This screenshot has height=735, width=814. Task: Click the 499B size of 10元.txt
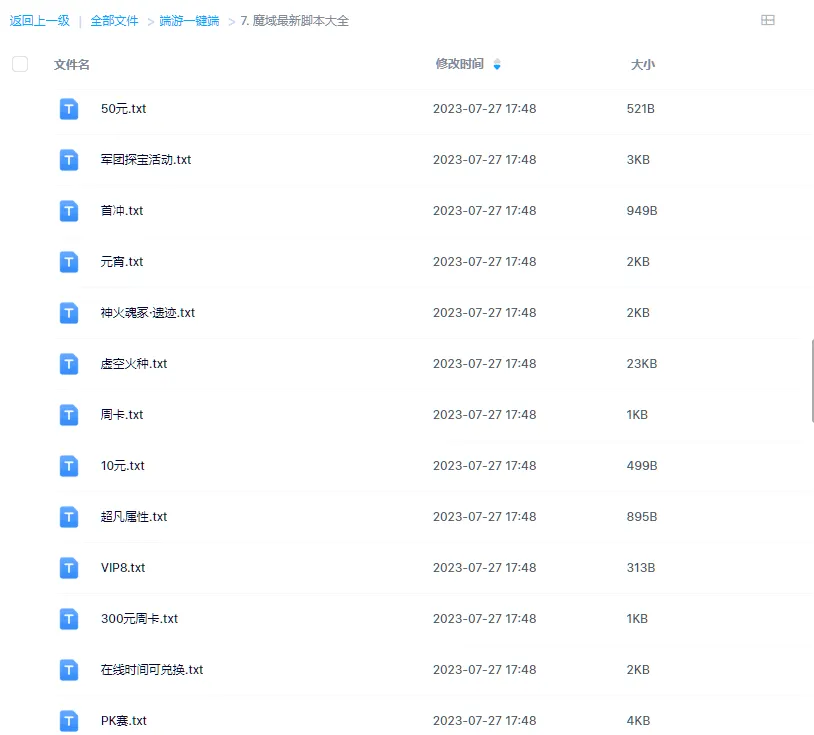[x=642, y=466]
